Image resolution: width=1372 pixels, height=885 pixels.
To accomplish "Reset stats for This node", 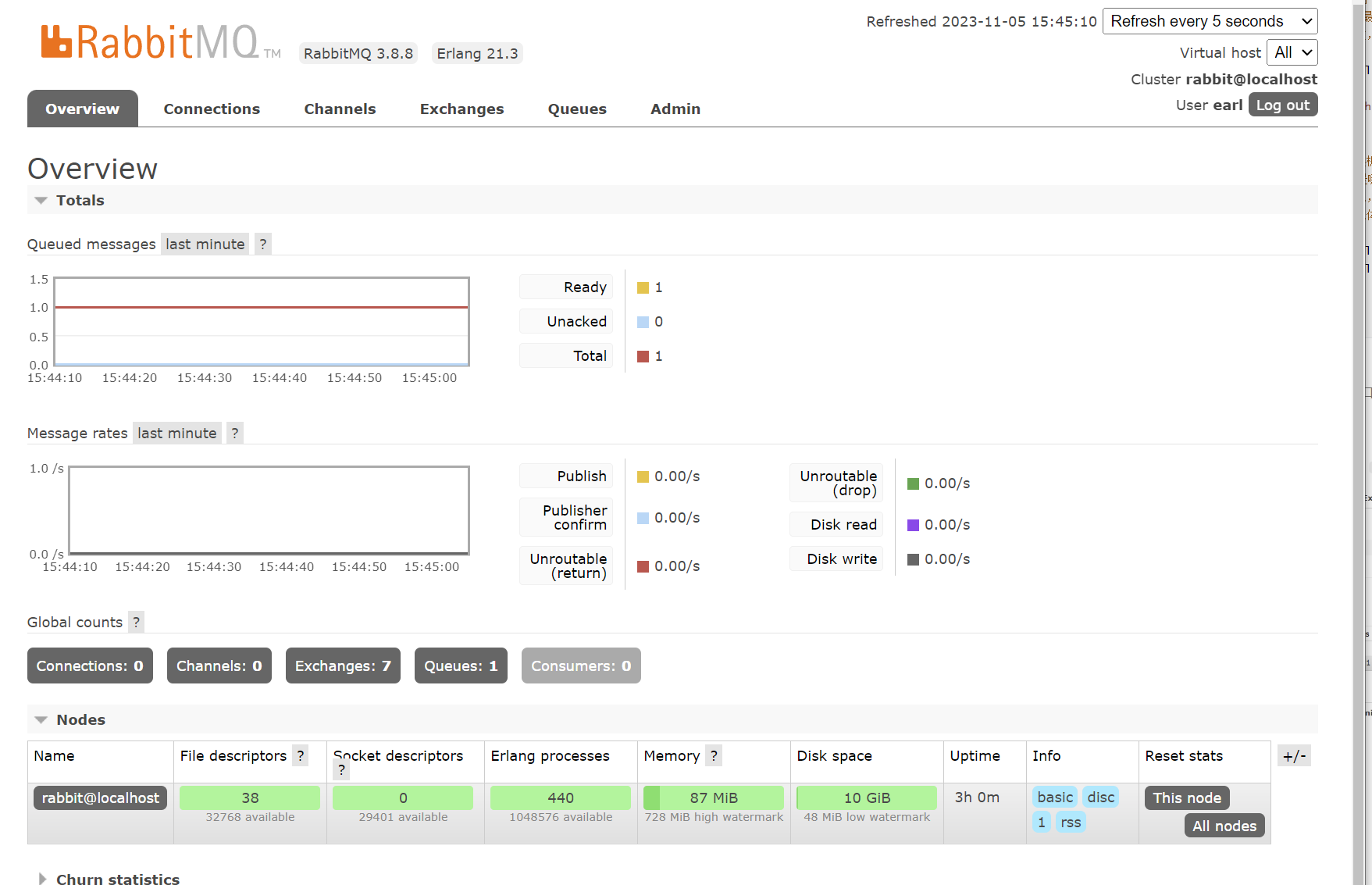I will (x=1187, y=798).
